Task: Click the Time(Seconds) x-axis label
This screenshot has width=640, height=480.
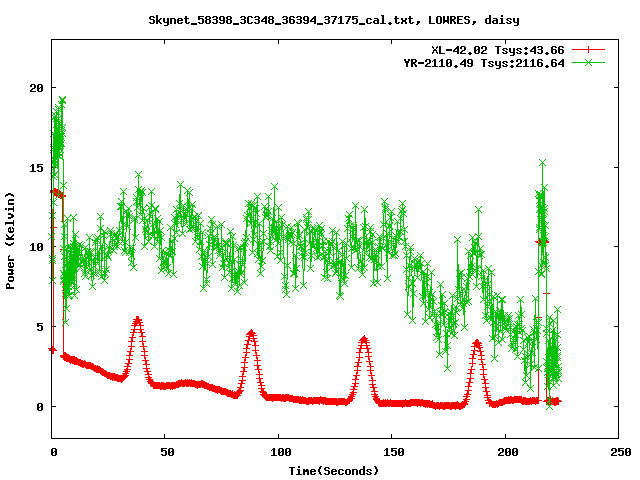Action: tap(334, 471)
